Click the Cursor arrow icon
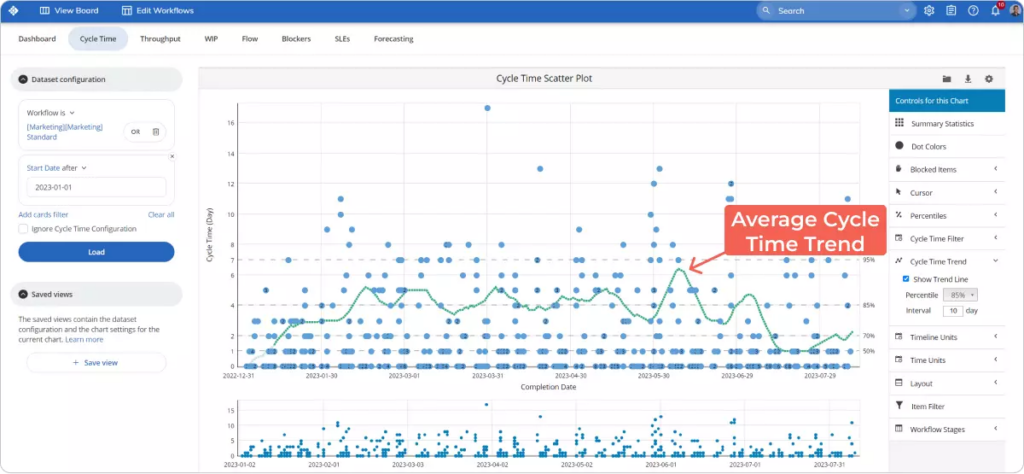Image resolution: width=1024 pixels, height=474 pixels. pyautogui.click(x=899, y=192)
